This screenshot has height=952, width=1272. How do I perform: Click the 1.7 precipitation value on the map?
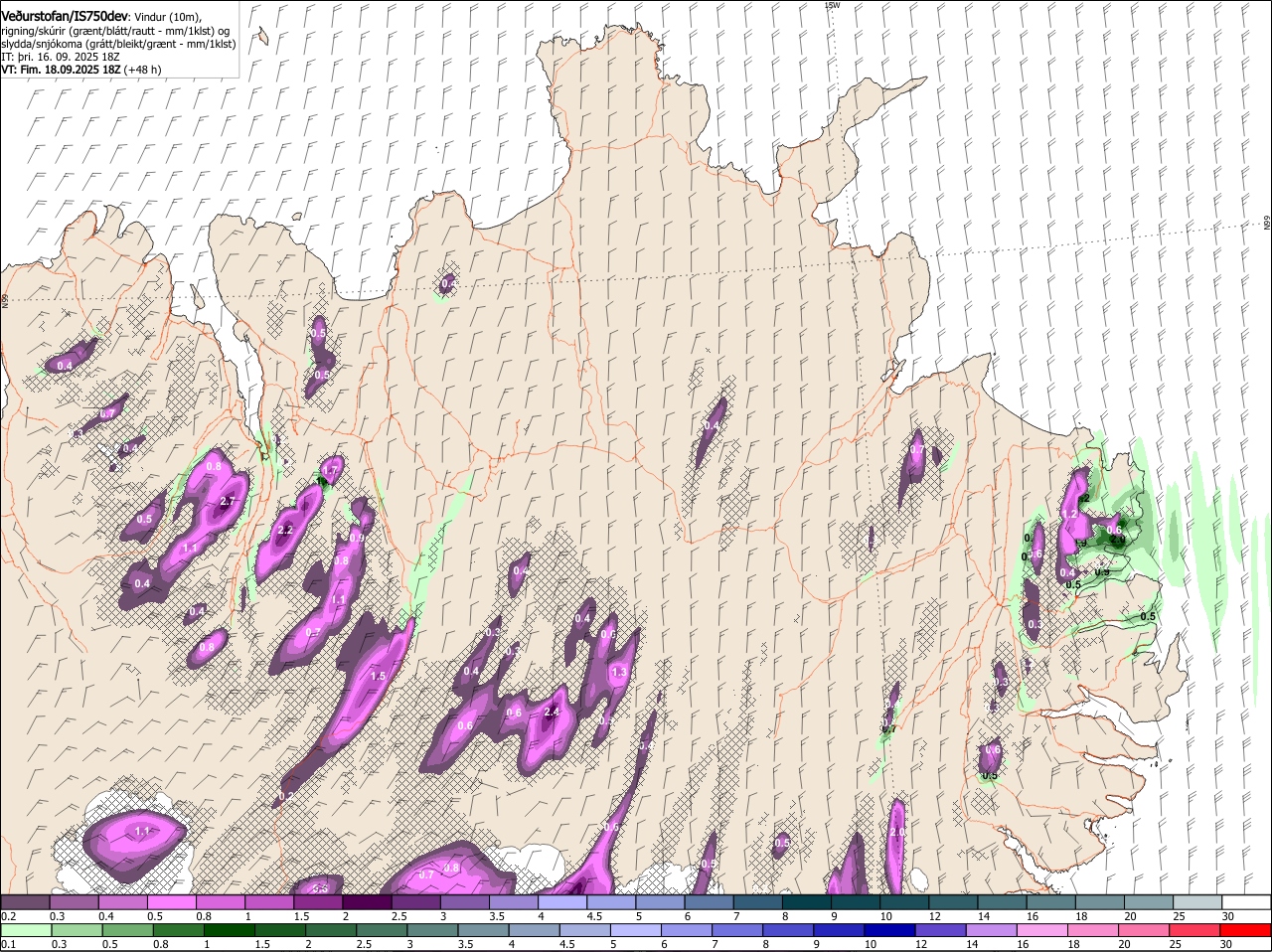click(x=331, y=468)
